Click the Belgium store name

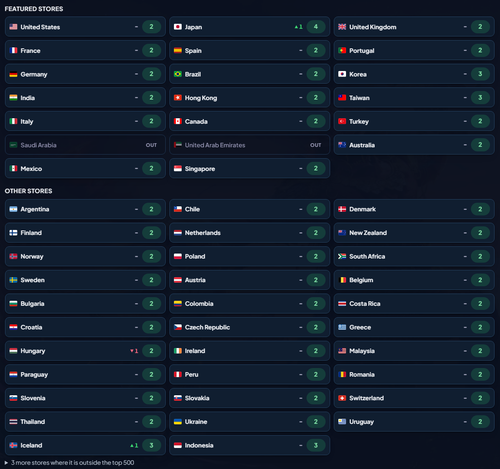[361, 280]
